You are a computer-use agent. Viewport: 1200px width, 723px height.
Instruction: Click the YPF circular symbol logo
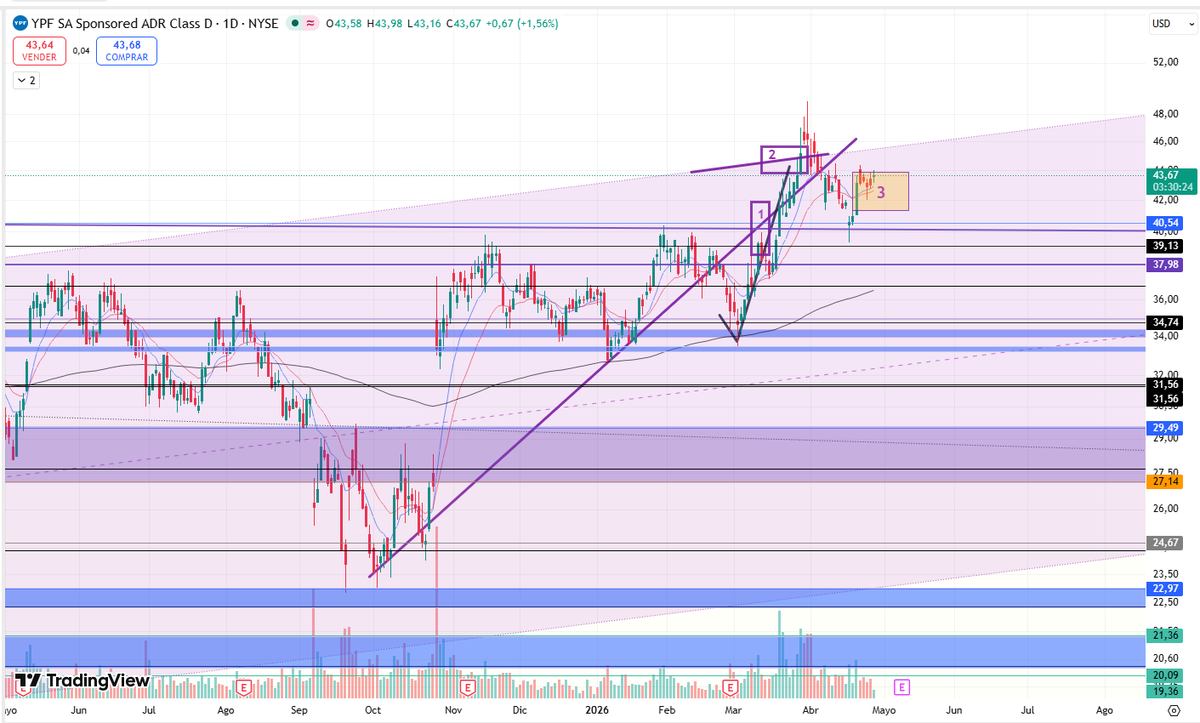pos(20,22)
